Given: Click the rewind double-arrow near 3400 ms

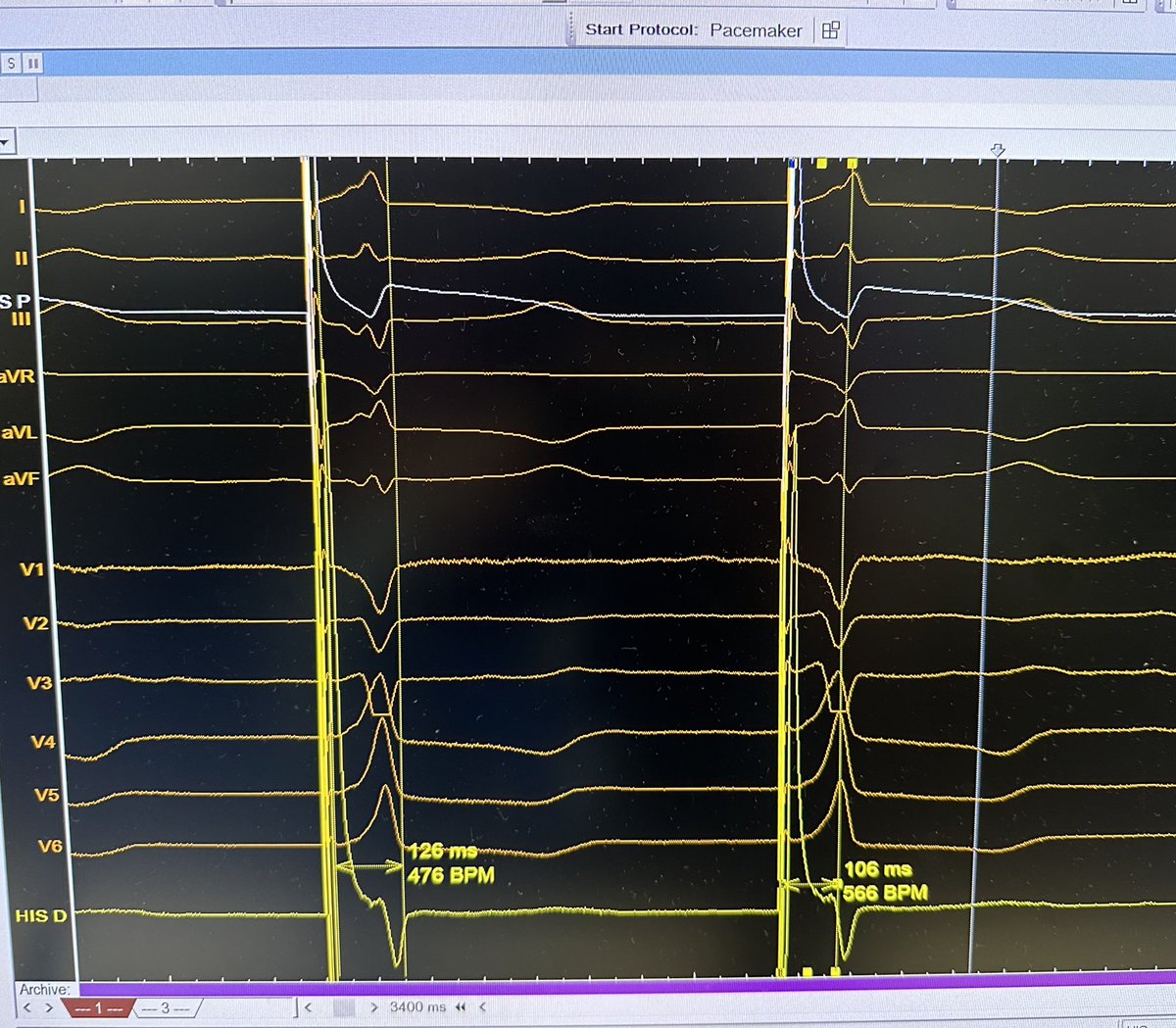Looking at the screenshot, I should [459, 1007].
